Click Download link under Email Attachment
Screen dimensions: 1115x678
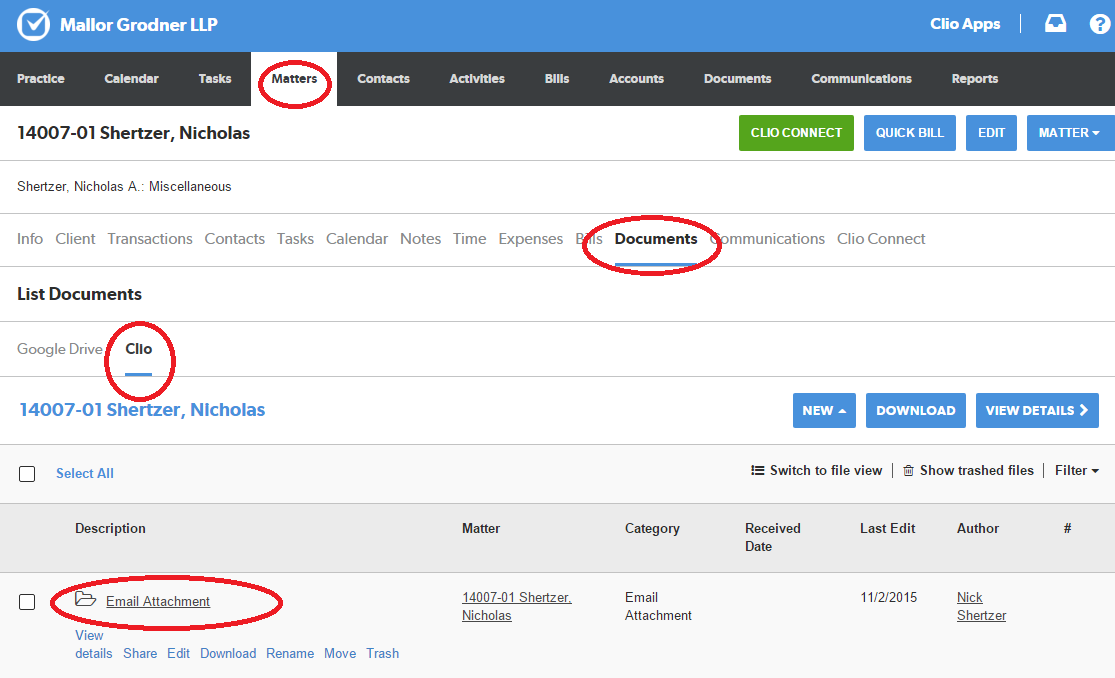point(228,654)
